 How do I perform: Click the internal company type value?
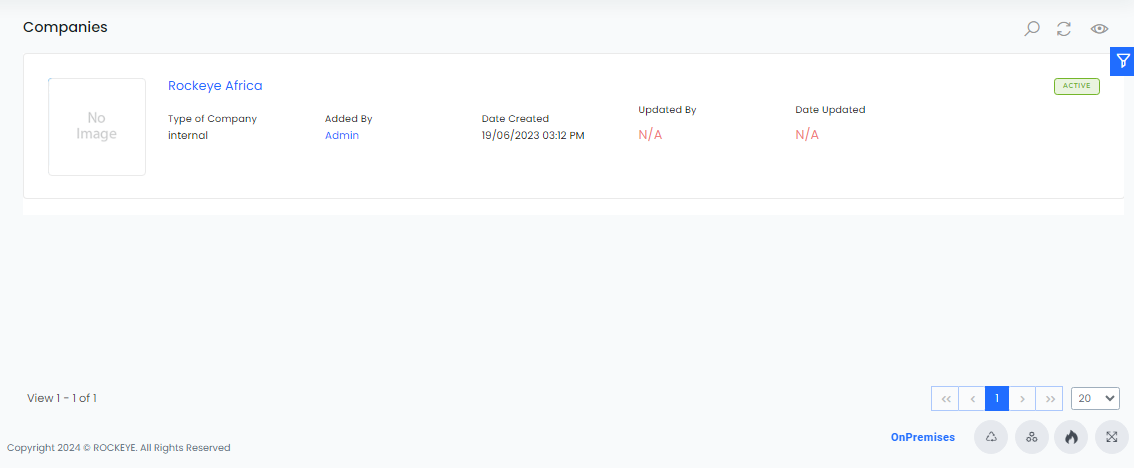tap(188, 135)
